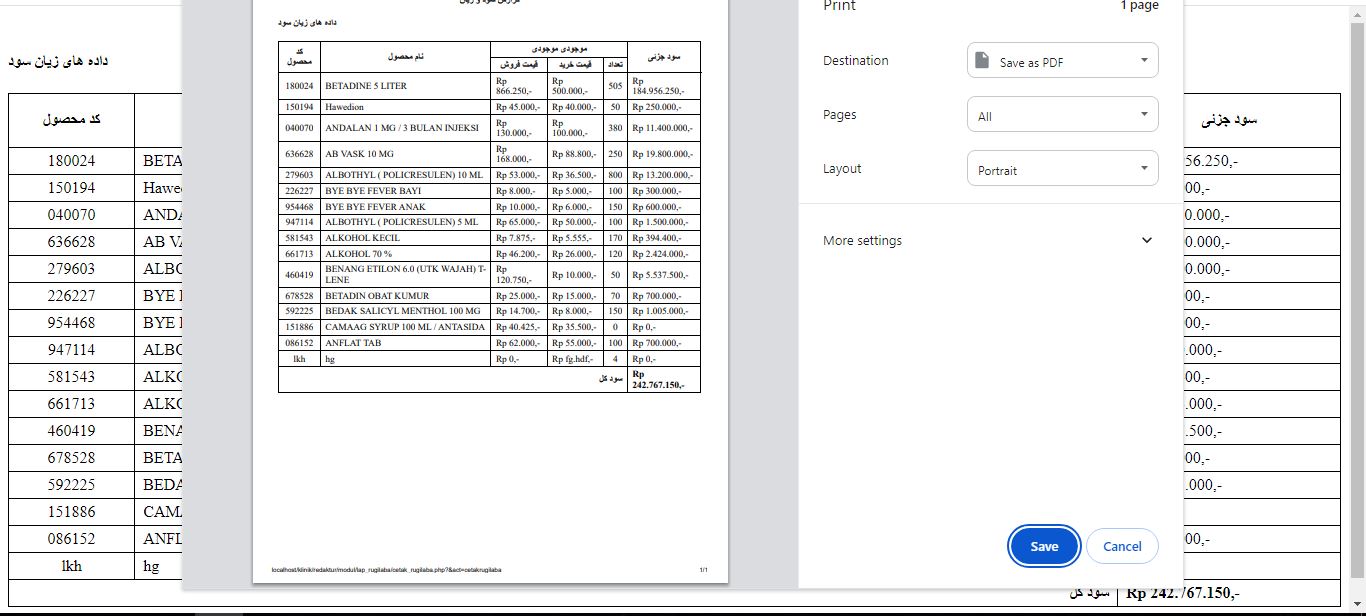The height and width of the screenshot is (616, 1366).
Task: Click the print preview page thumbnail
Action: (490, 290)
